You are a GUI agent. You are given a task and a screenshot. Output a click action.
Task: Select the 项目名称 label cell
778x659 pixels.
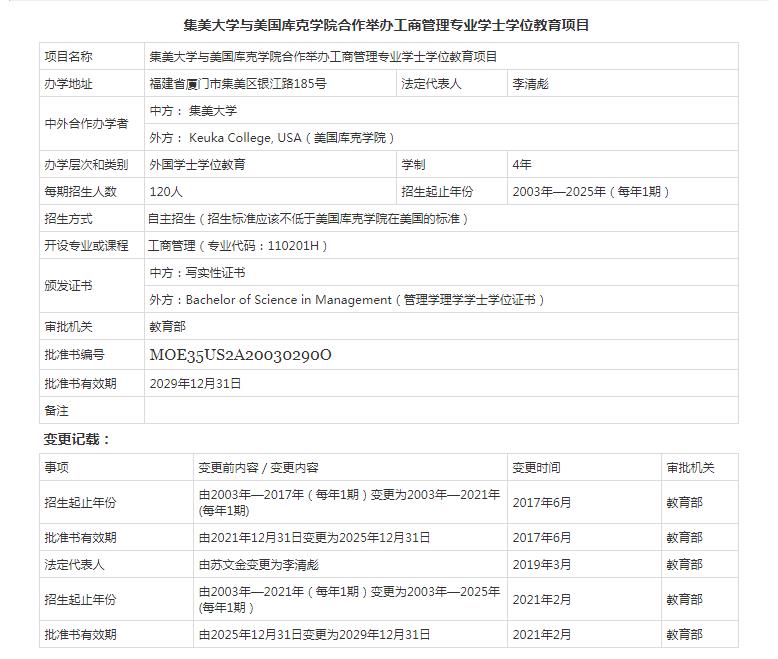(x=92, y=57)
